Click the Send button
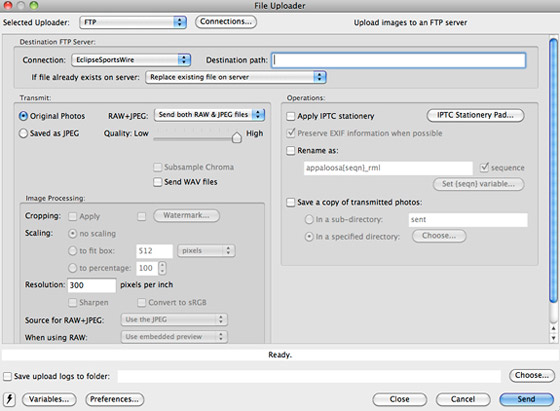Image resolution: width=560 pixels, height=411 pixels. pyautogui.click(x=526, y=399)
